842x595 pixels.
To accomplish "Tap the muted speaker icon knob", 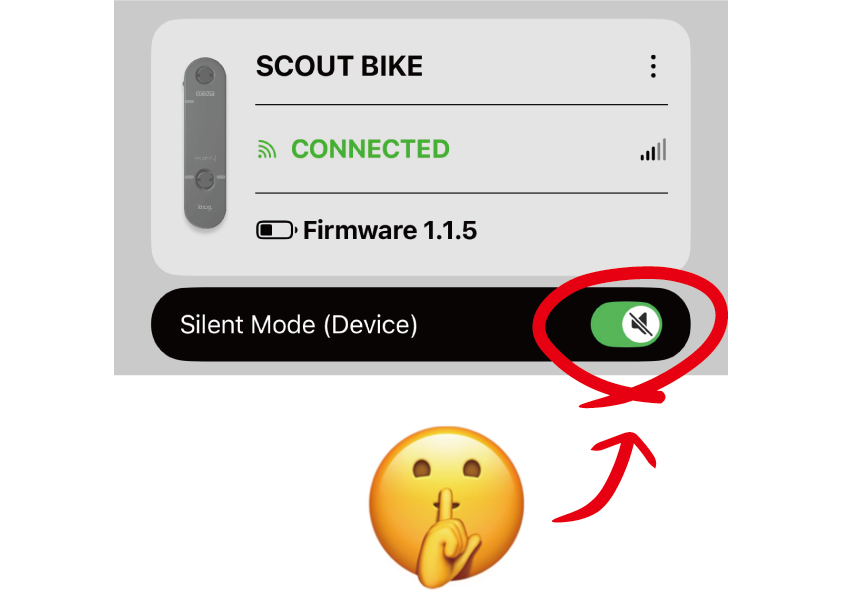I will pos(641,324).
